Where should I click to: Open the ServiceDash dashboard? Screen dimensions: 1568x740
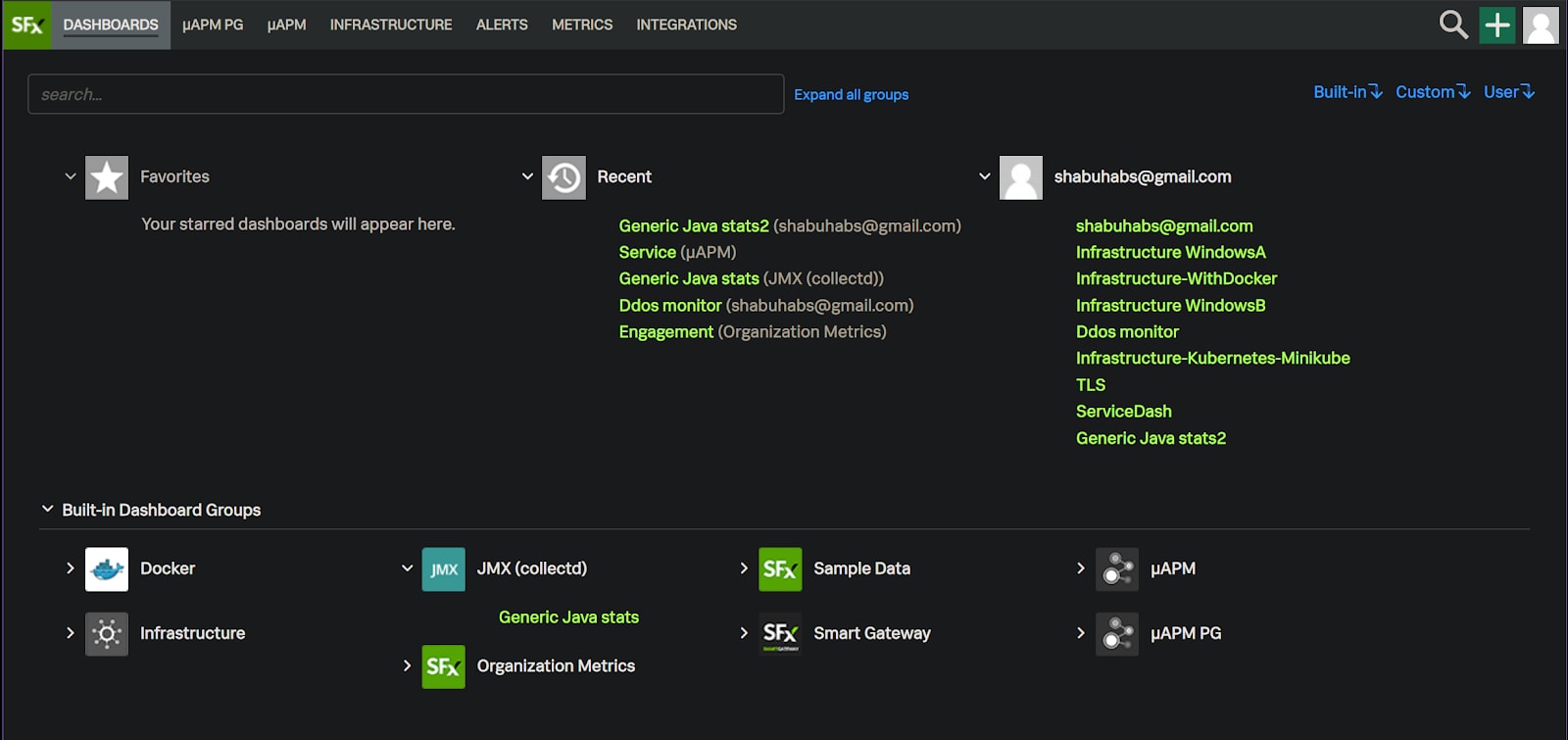(x=1124, y=412)
